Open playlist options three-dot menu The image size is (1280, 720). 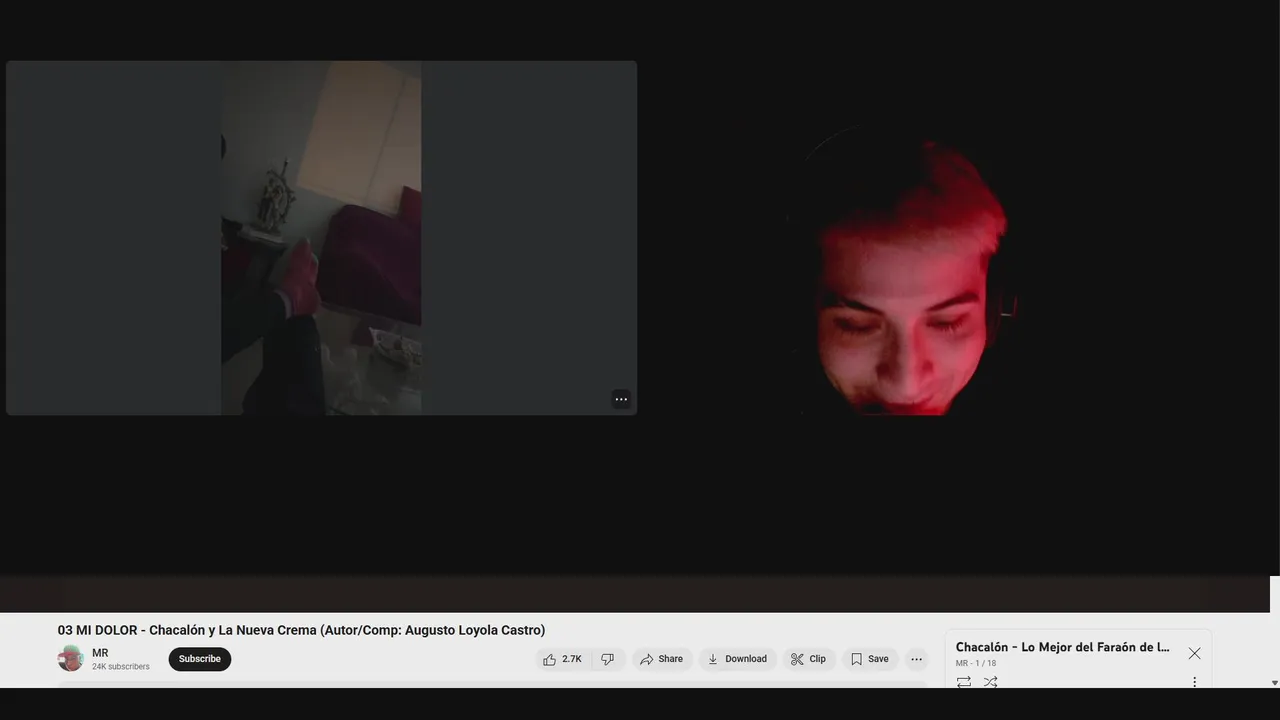1194,682
